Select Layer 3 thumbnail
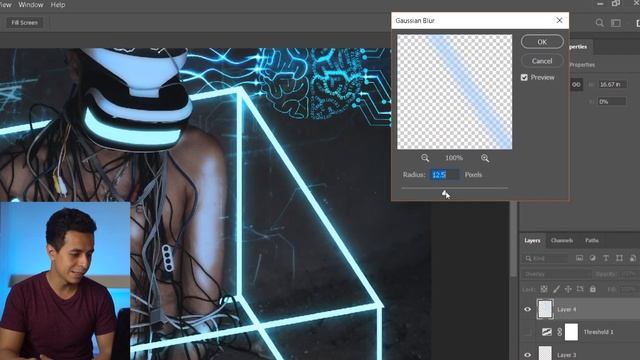 click(545, 353)
